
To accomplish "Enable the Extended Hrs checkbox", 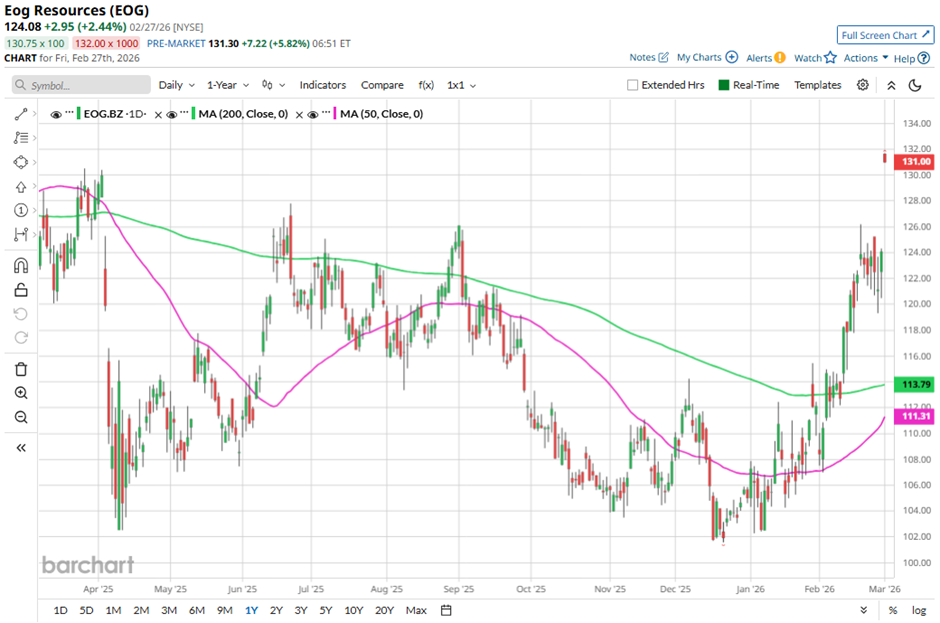I will tap(632, 85).
